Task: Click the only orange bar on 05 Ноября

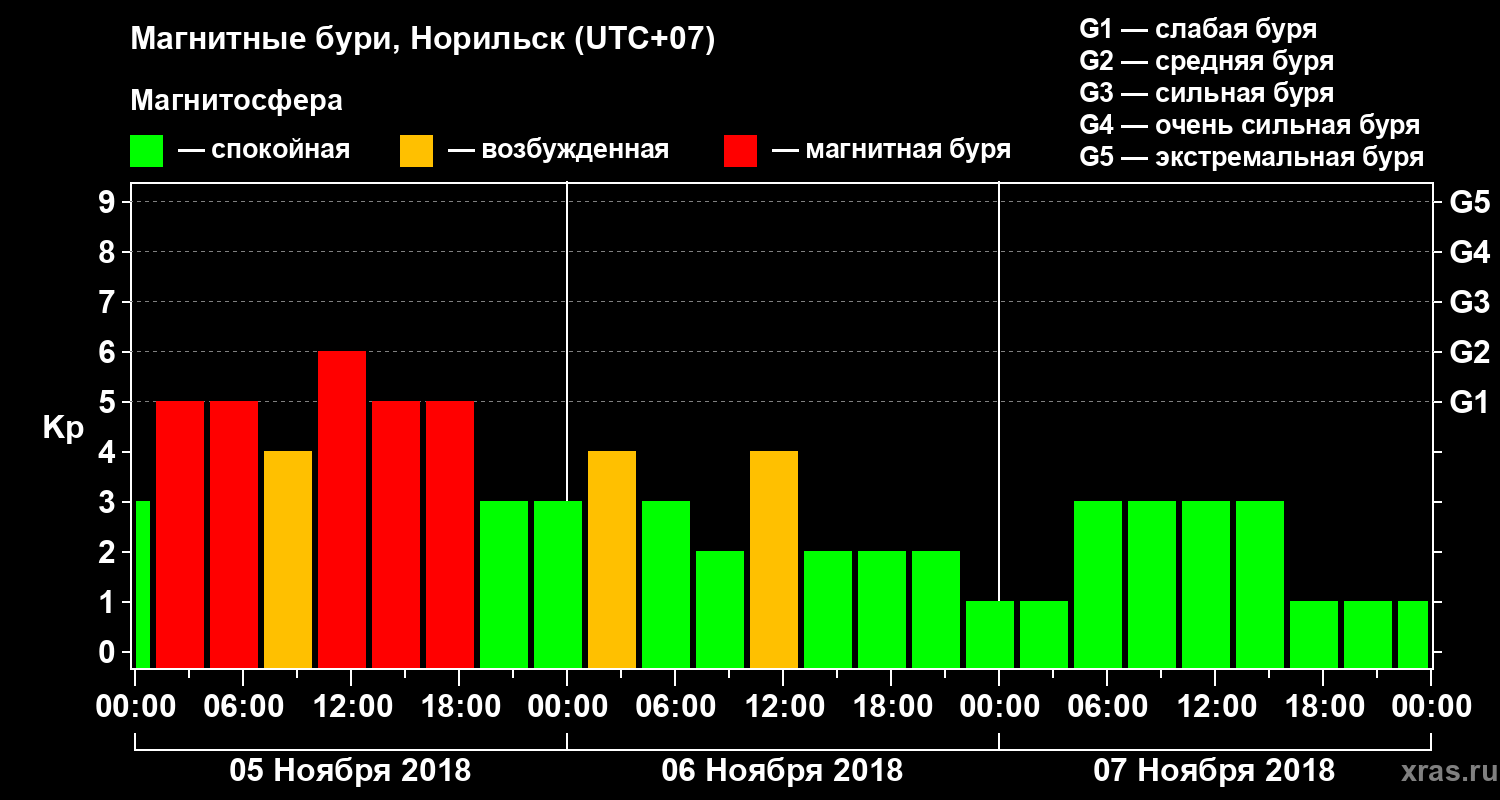Action: (x=288, y=559)
